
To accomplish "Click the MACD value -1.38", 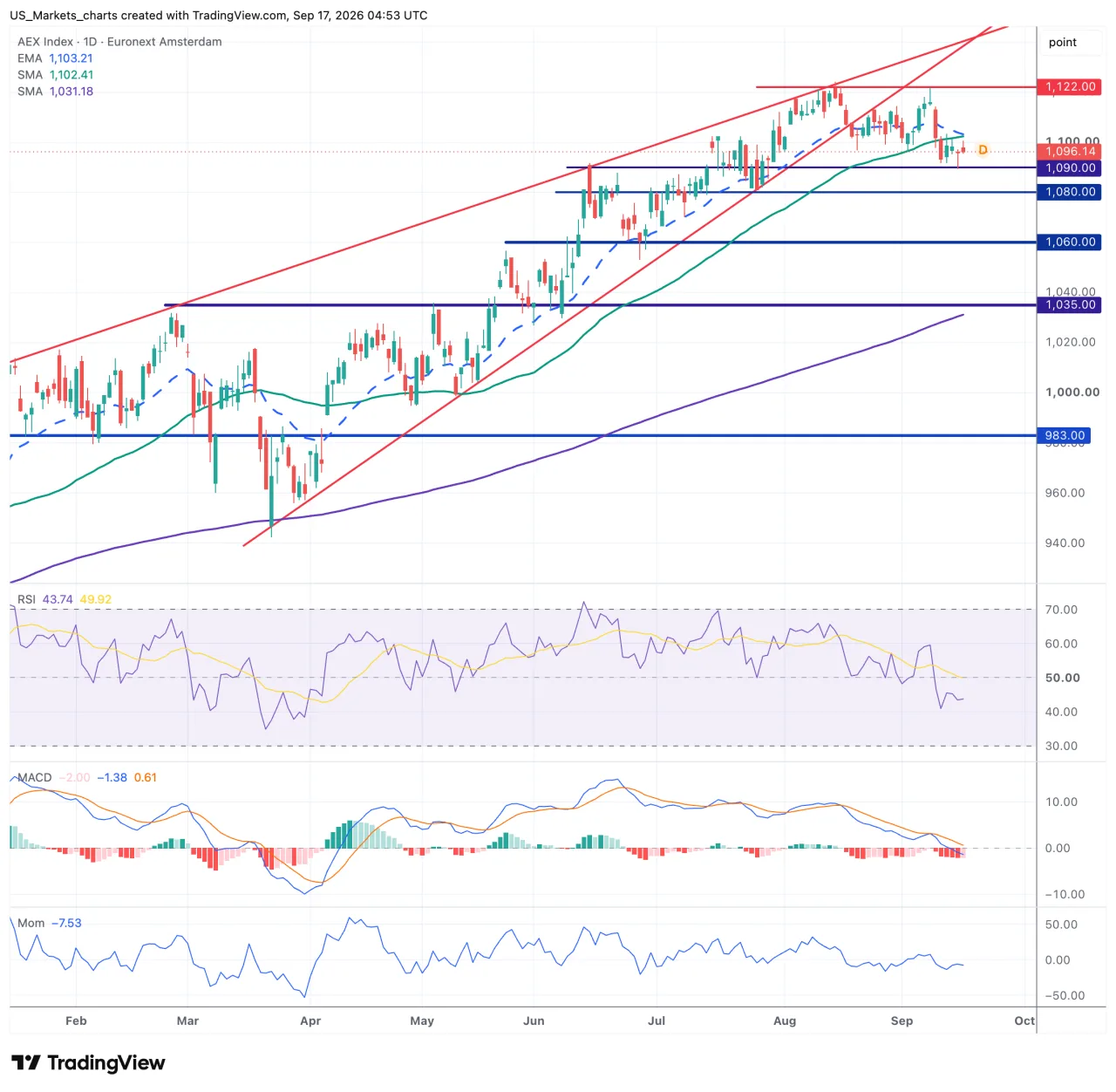I will [112, 777].
